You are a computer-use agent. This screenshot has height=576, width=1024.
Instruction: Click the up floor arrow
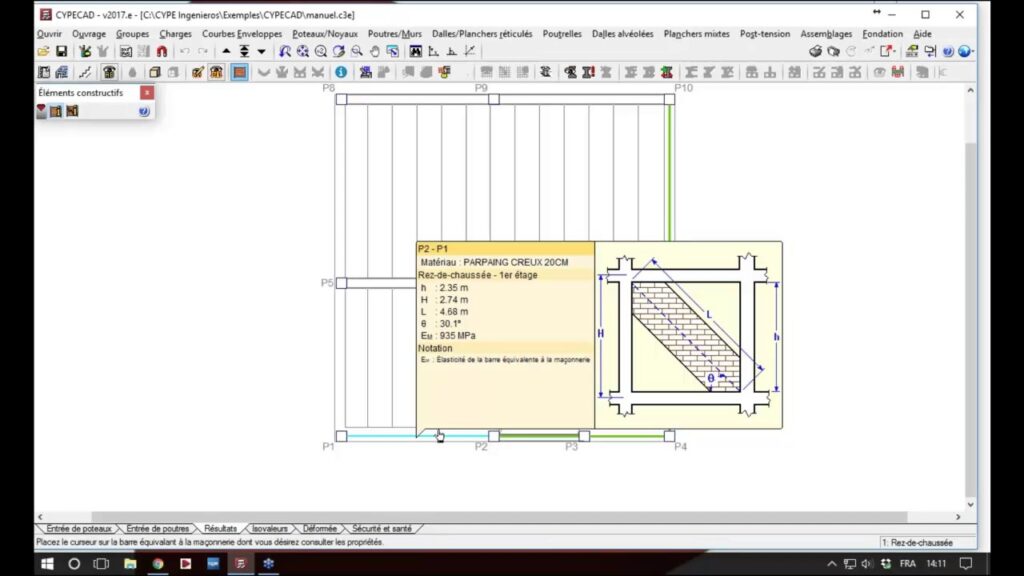(226, 51)
